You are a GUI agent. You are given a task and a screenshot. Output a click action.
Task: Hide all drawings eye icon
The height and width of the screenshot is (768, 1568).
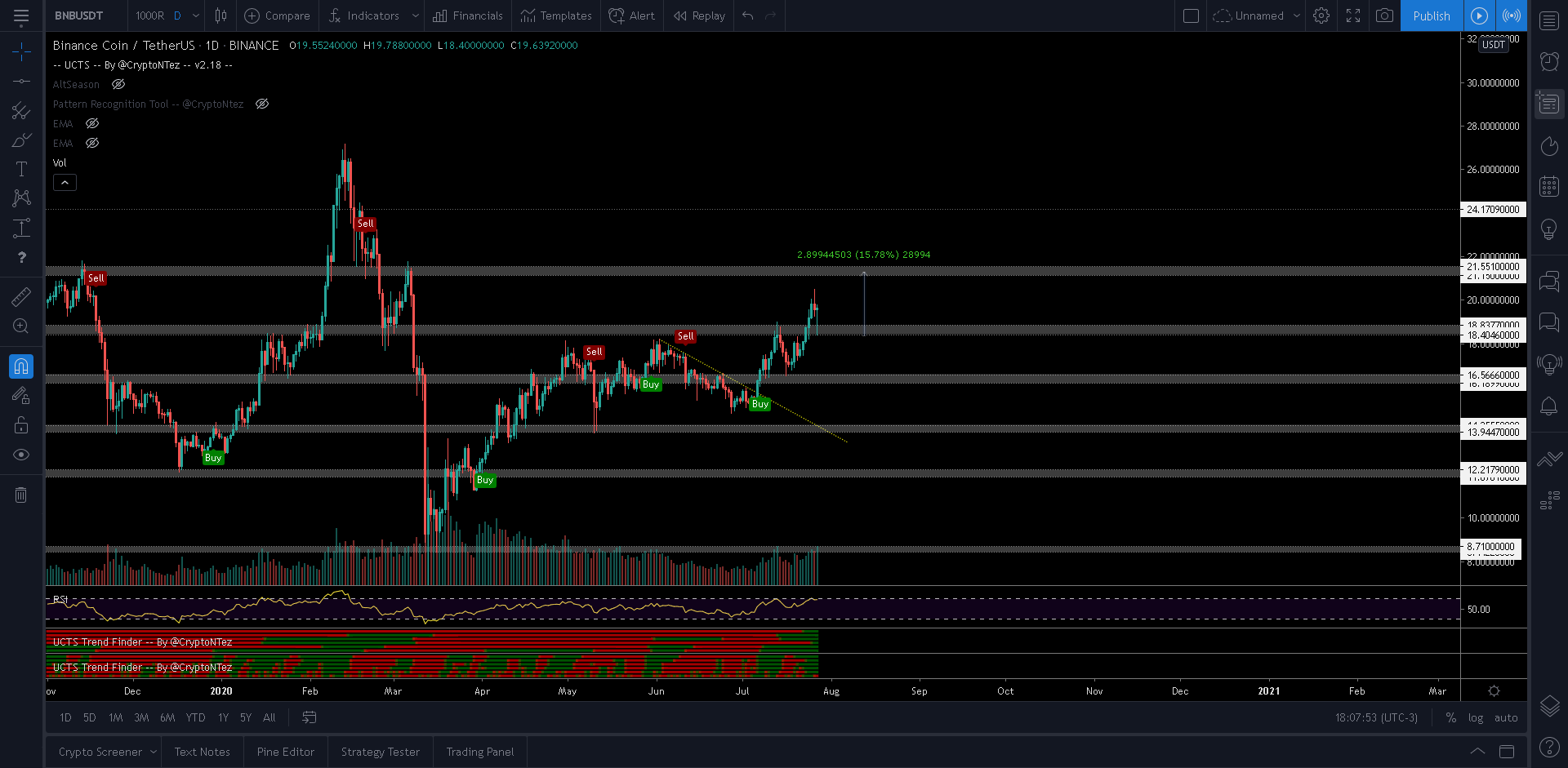[21, 455]
